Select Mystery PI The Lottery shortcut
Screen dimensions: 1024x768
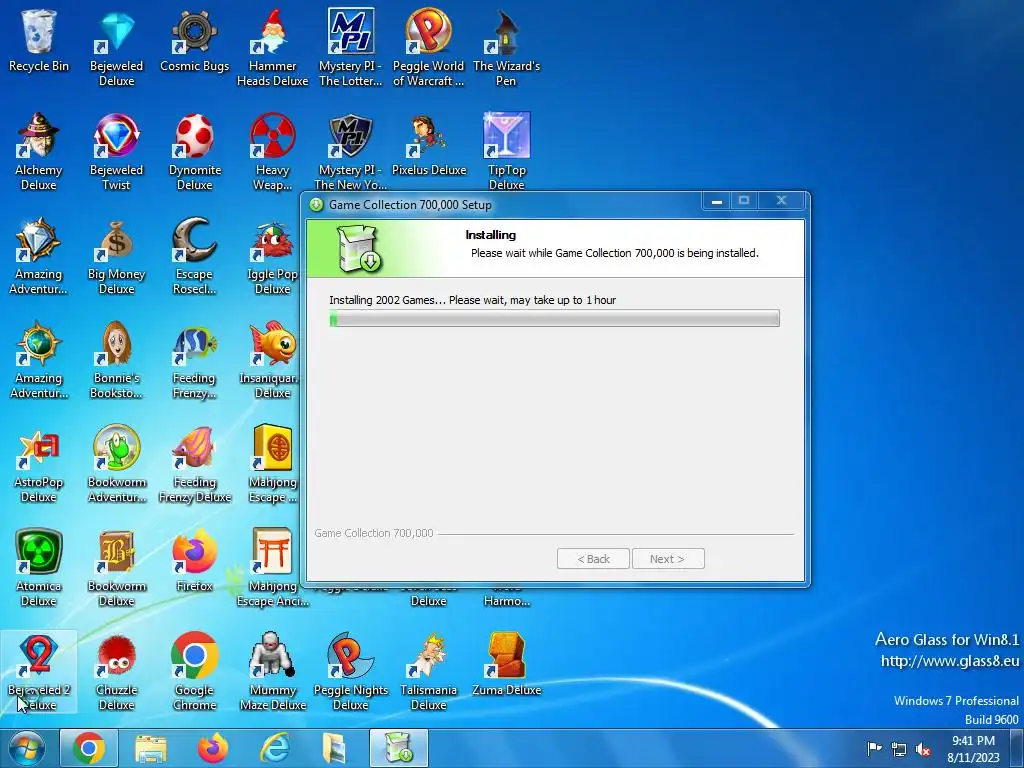pyautogui.click(x=351, y=47)
